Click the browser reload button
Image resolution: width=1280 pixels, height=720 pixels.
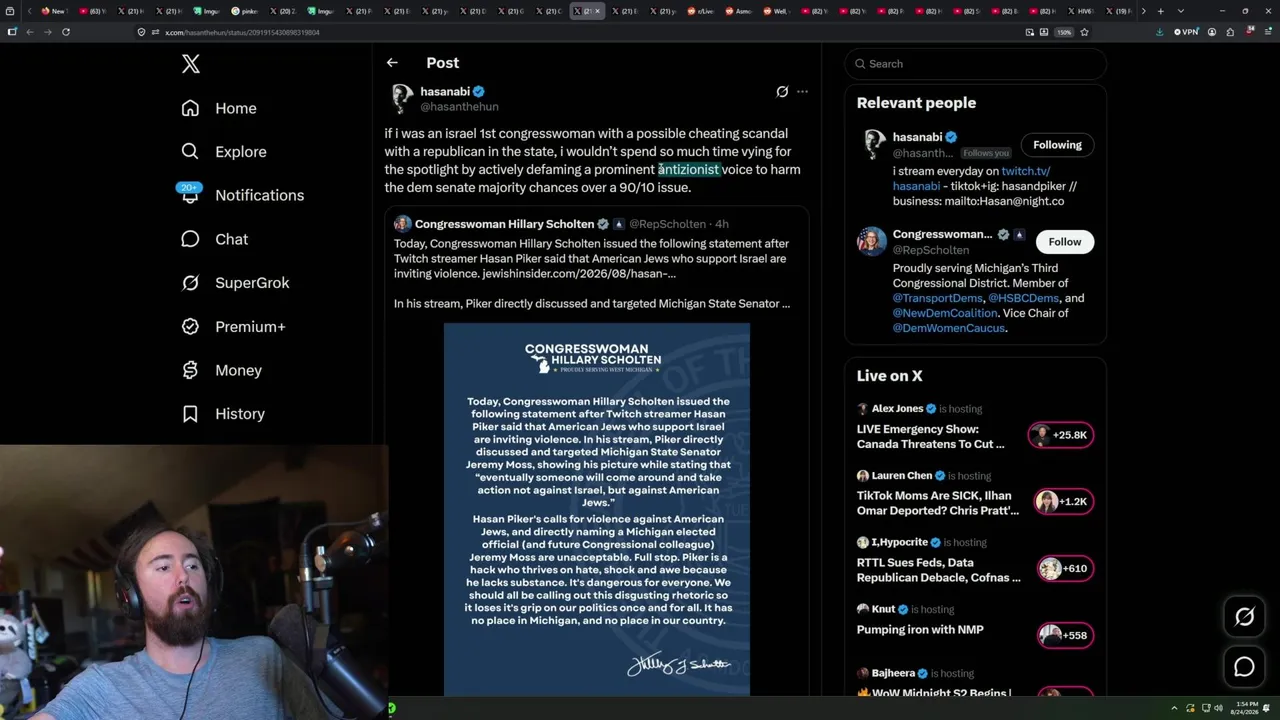66,32
